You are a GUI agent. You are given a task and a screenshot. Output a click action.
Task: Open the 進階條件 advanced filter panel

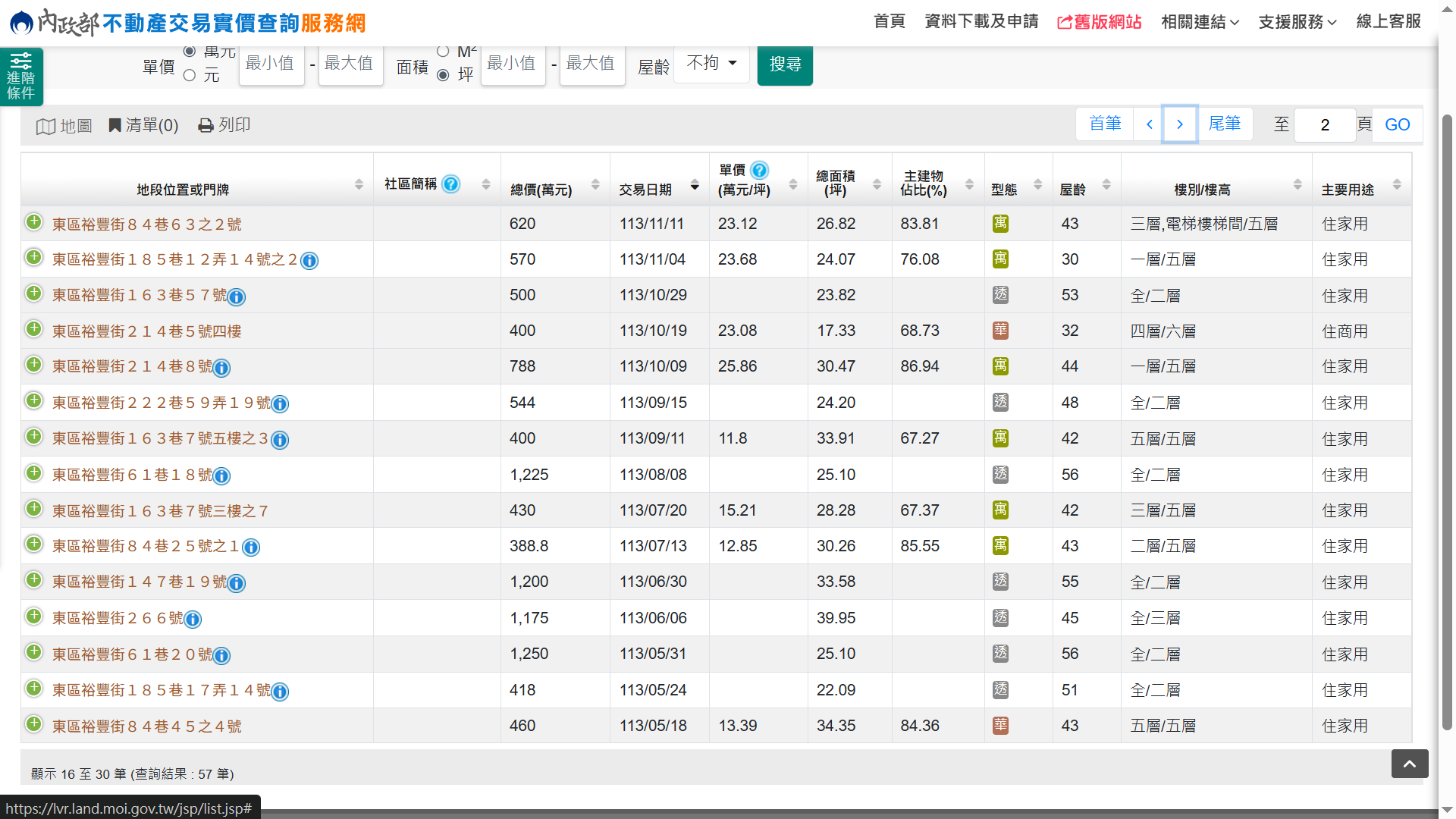click(21, 76)
